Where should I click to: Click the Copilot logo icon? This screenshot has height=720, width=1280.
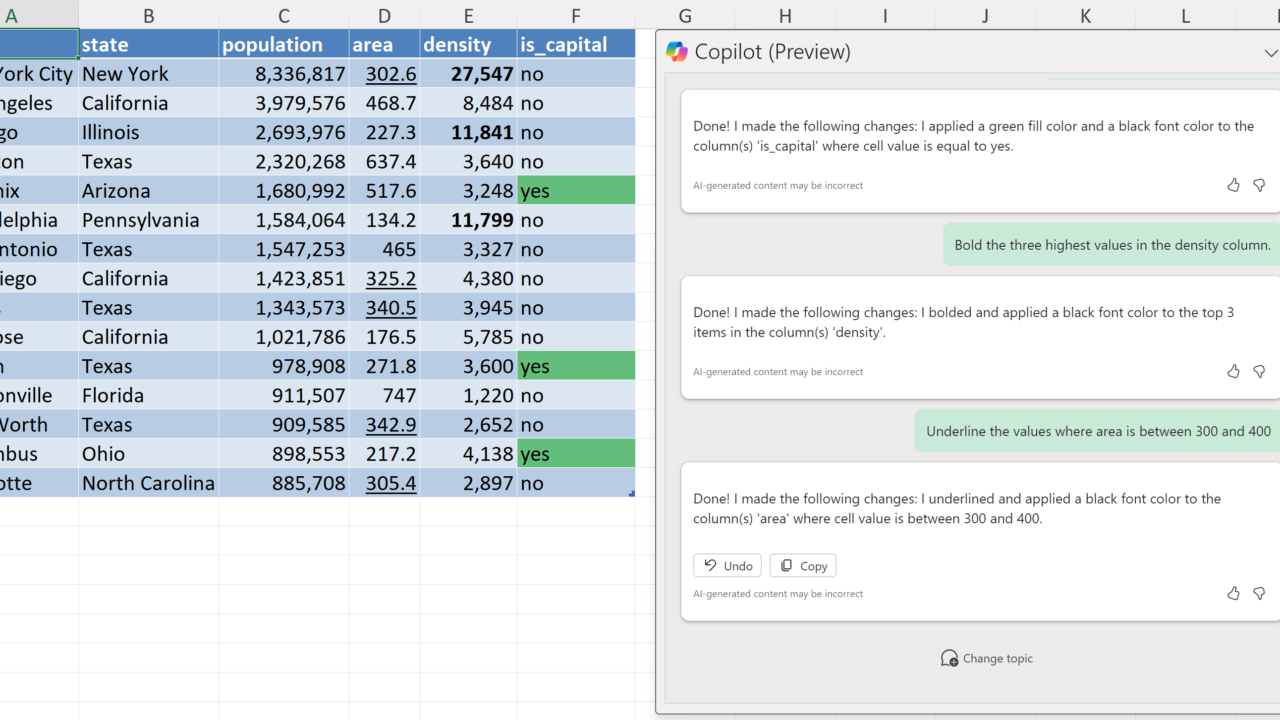click(677, 52)
